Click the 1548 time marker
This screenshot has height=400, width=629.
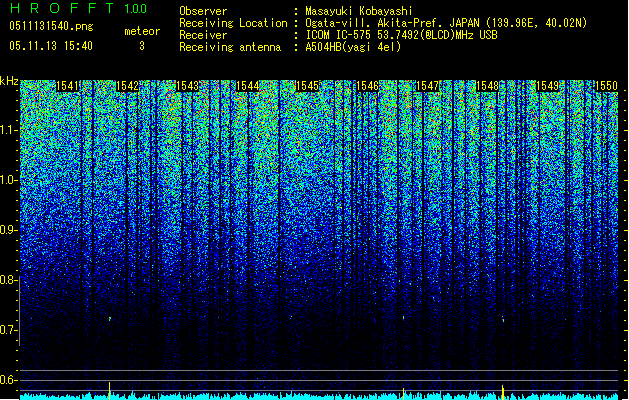coord(487,86)
